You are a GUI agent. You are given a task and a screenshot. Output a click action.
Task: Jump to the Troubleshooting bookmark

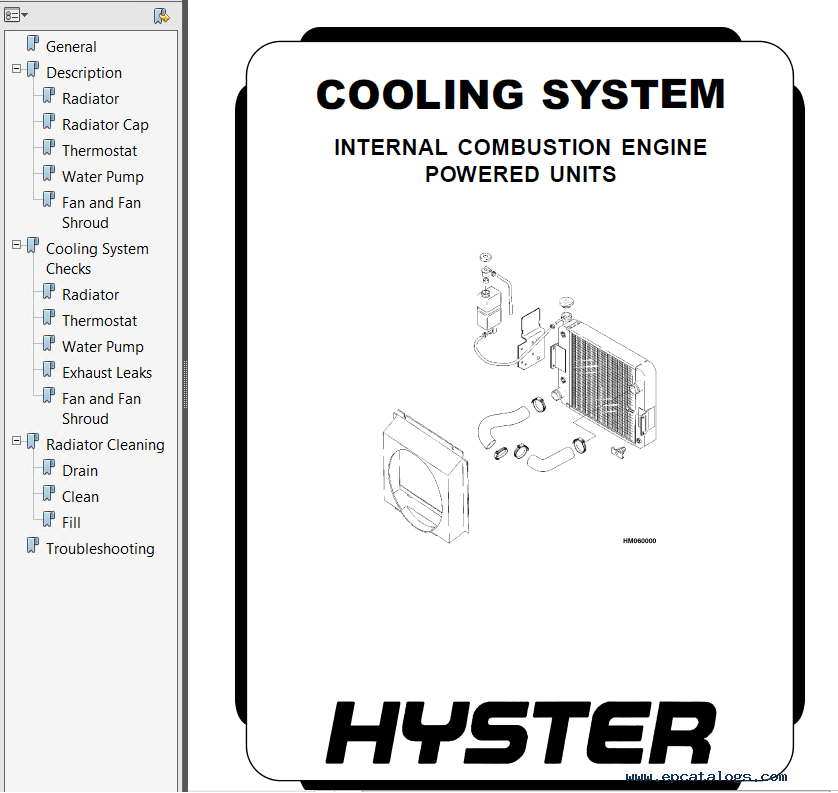[x=100, y=549]
